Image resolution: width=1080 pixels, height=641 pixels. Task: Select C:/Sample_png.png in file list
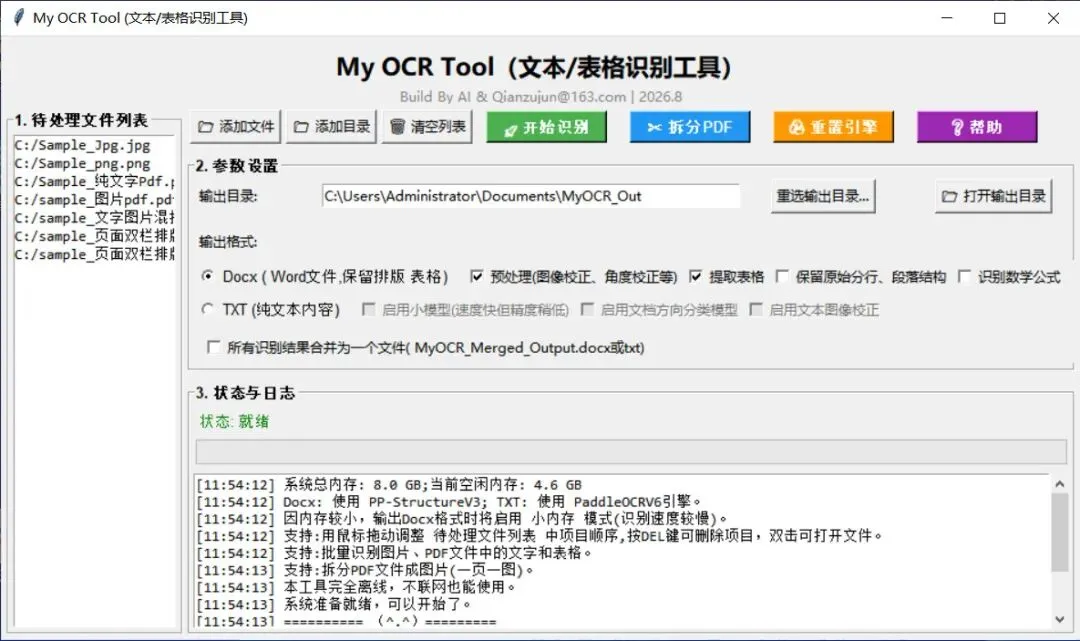point(94,164)
